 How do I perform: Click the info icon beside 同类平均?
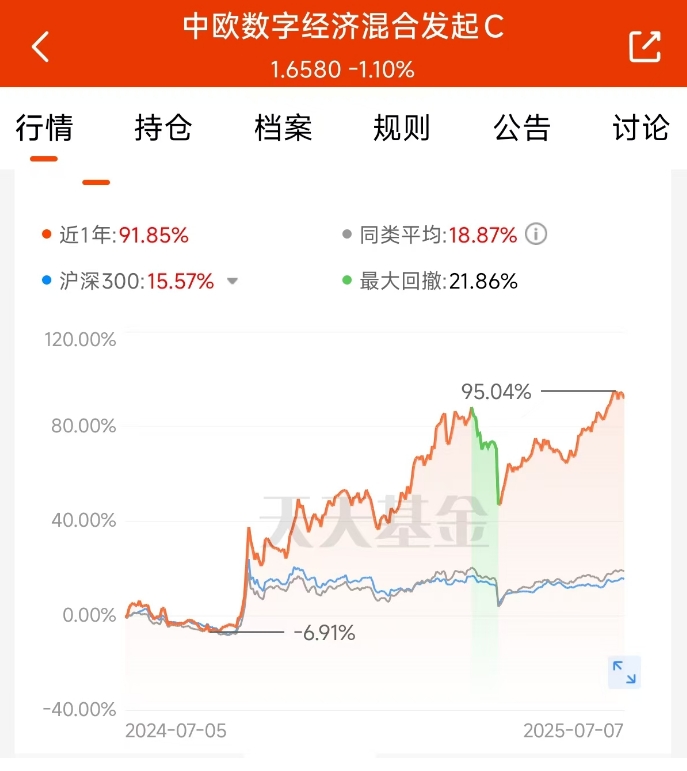[536, 234]
